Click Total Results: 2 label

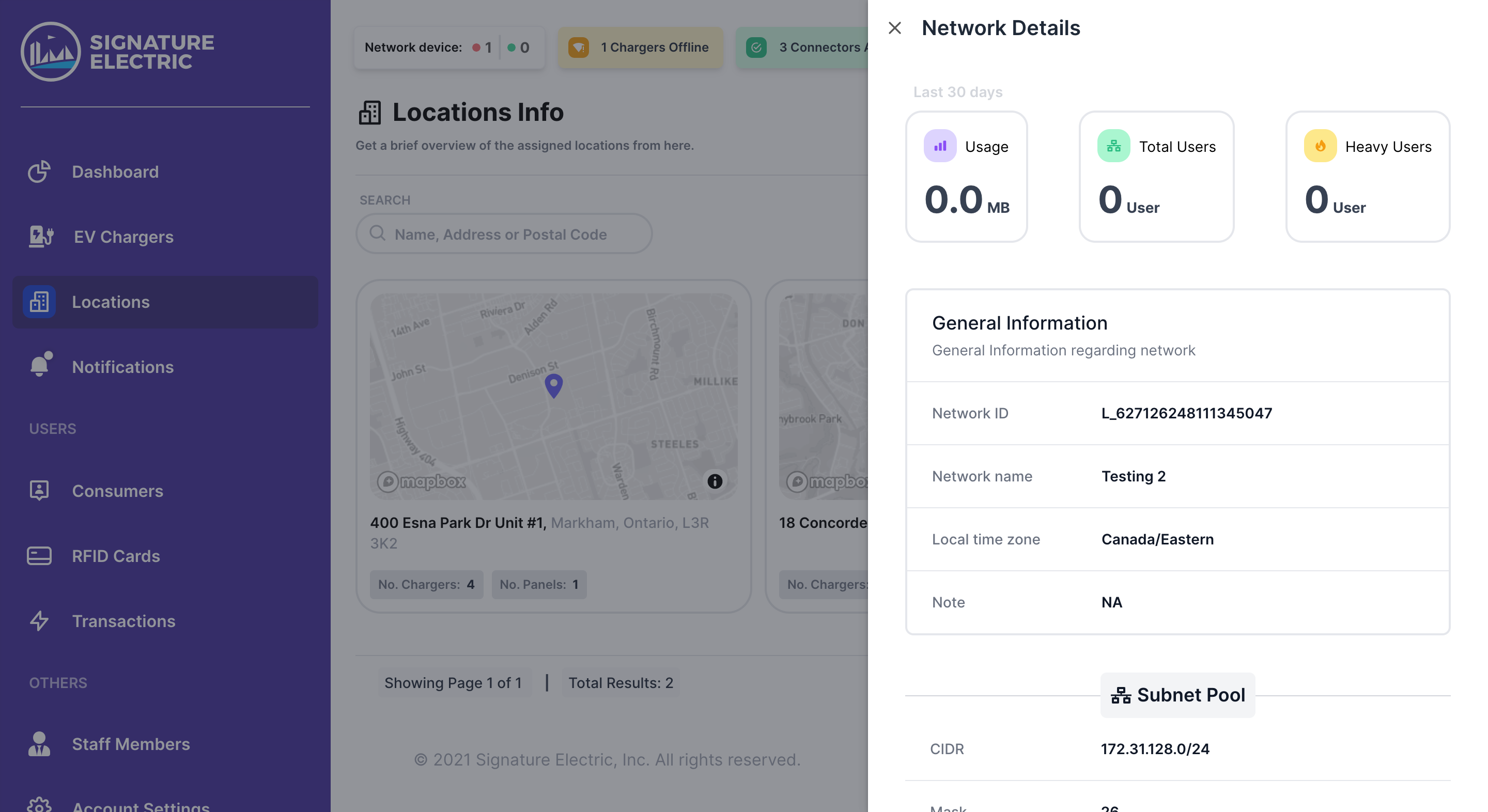[x=621, y=683]
